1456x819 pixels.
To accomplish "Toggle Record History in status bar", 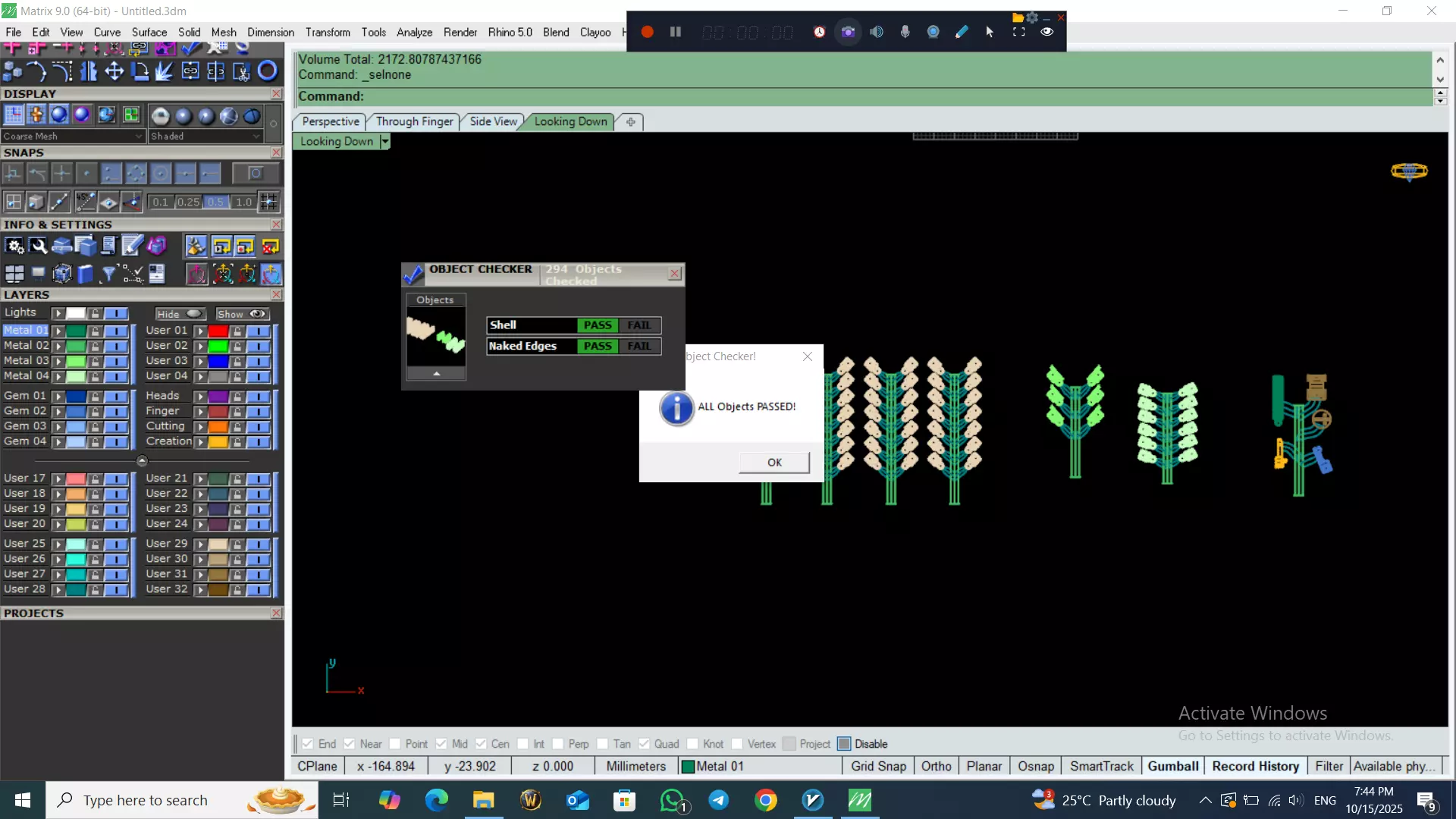I will tap(1255, 767).
